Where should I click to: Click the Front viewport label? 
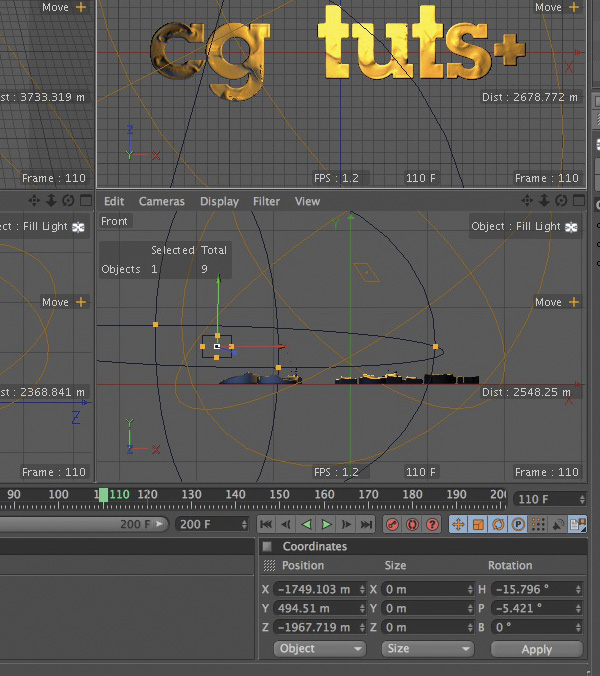114,221
